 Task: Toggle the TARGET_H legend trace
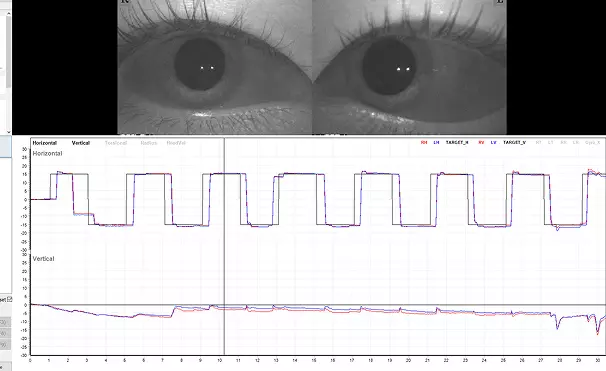click(457, 143)
